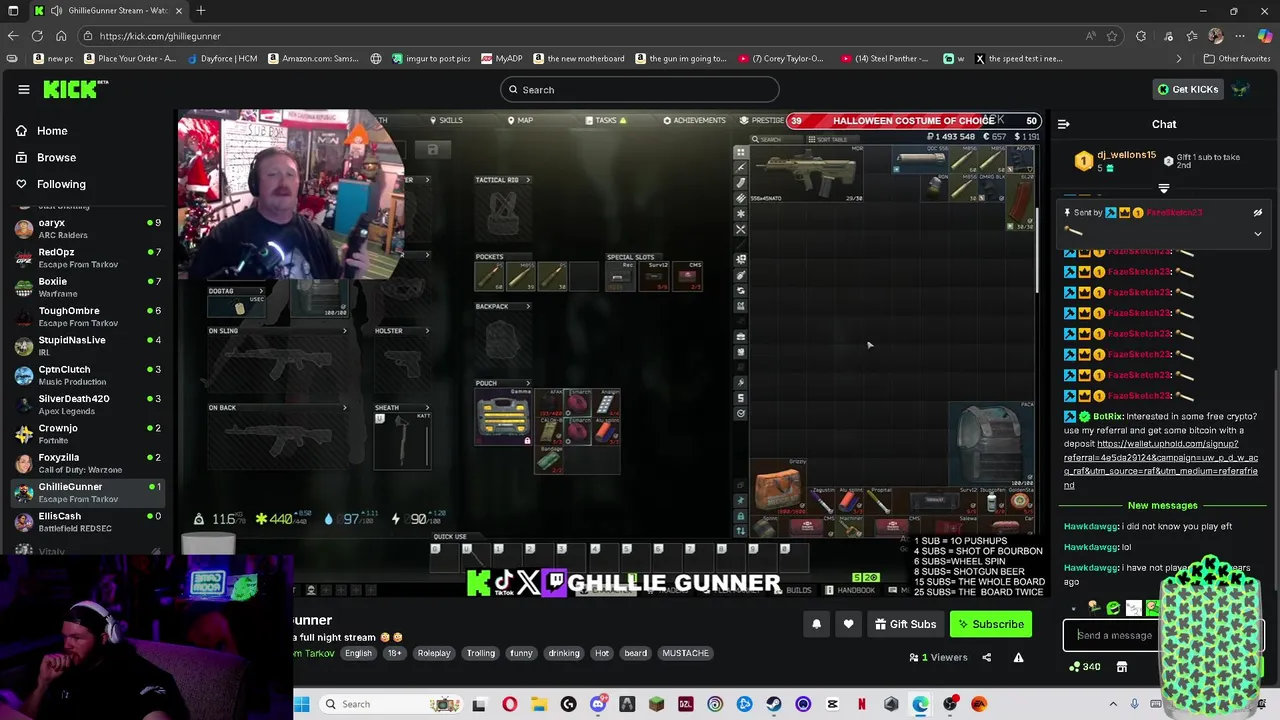Screen dimensions: 1280x720
Task: Open MyADP bookmark
Action: pos(501,58)
